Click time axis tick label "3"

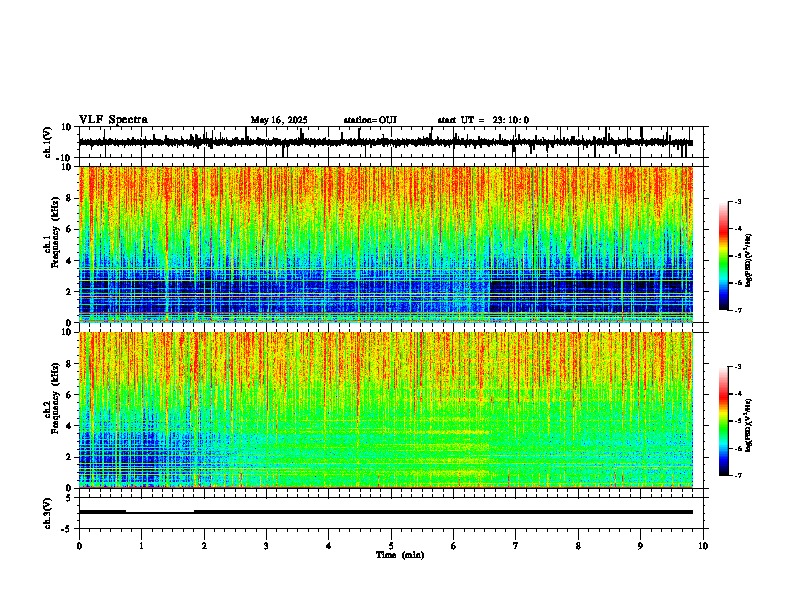pyautogui.click(x=266, y=546)
